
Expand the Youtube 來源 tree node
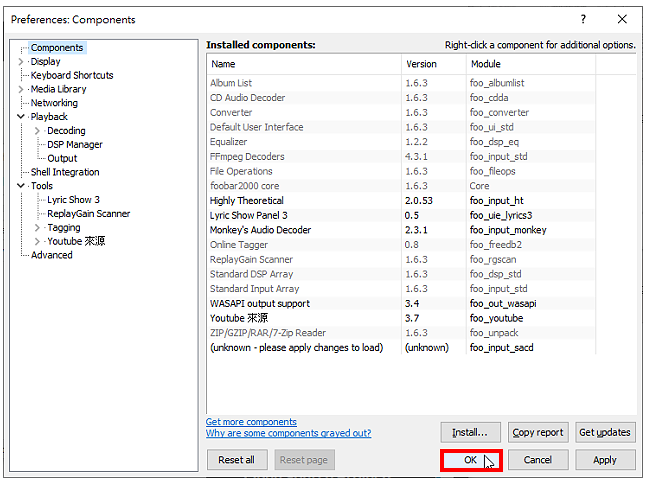pos(37,241)
